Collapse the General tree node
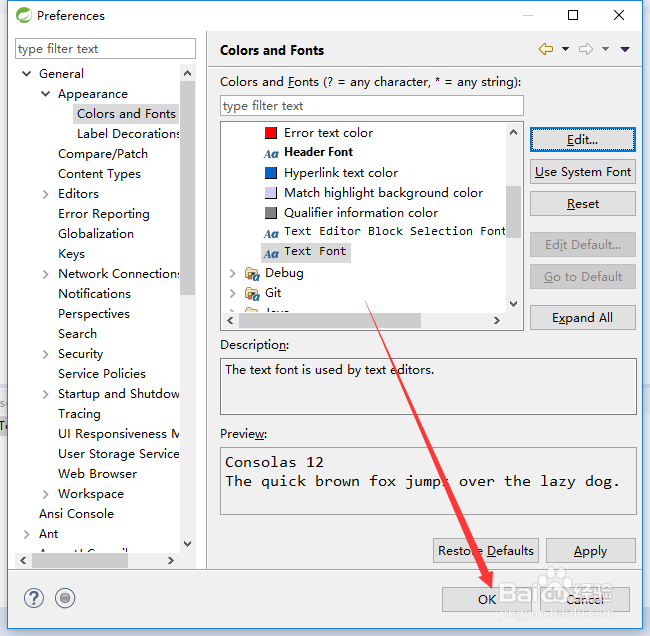Image resolution: width=650 pixels, height=636 pixels. coord(27,74)
